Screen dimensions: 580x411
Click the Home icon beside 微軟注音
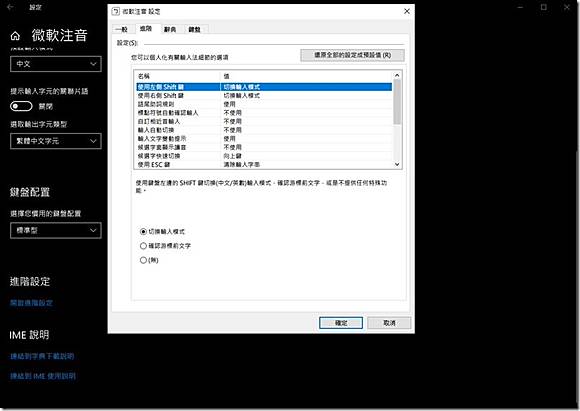click(x=15, y=36)
